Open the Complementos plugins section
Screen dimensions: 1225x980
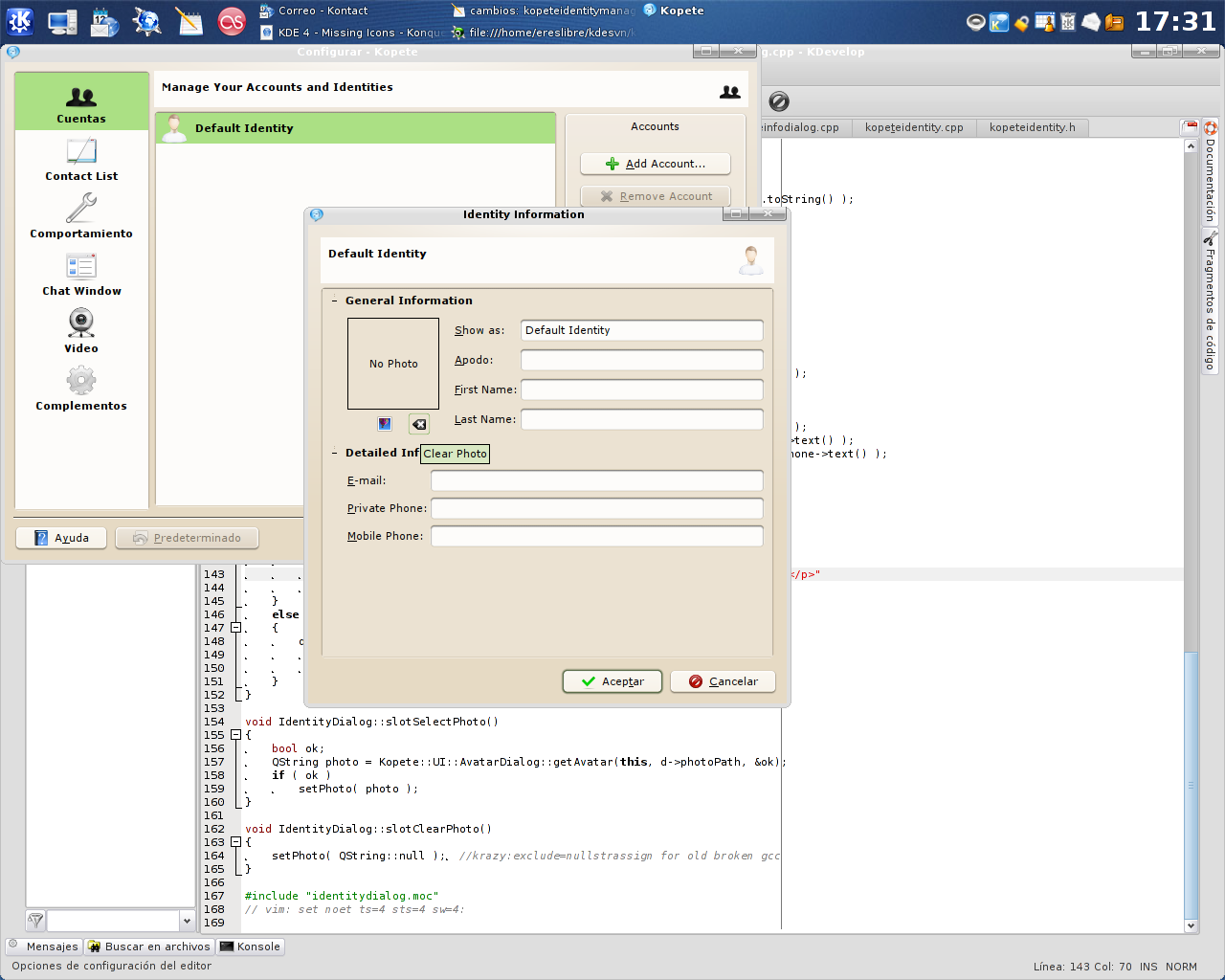[81, 390]
